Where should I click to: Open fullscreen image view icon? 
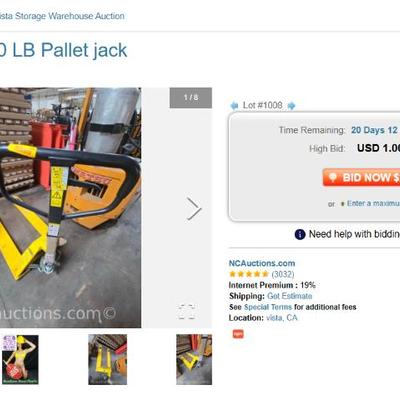tap(187, 312)
